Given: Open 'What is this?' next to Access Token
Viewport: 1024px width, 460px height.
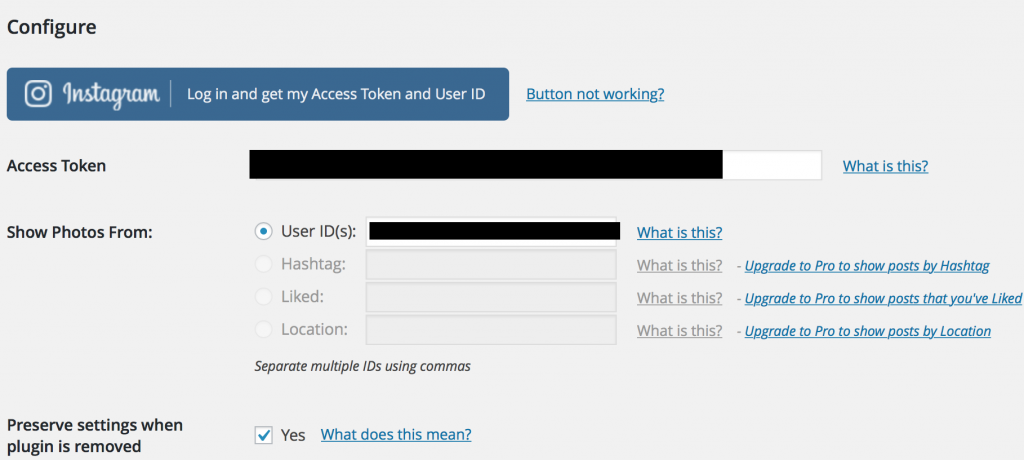Looking at the screenshot, I should 885,166.
